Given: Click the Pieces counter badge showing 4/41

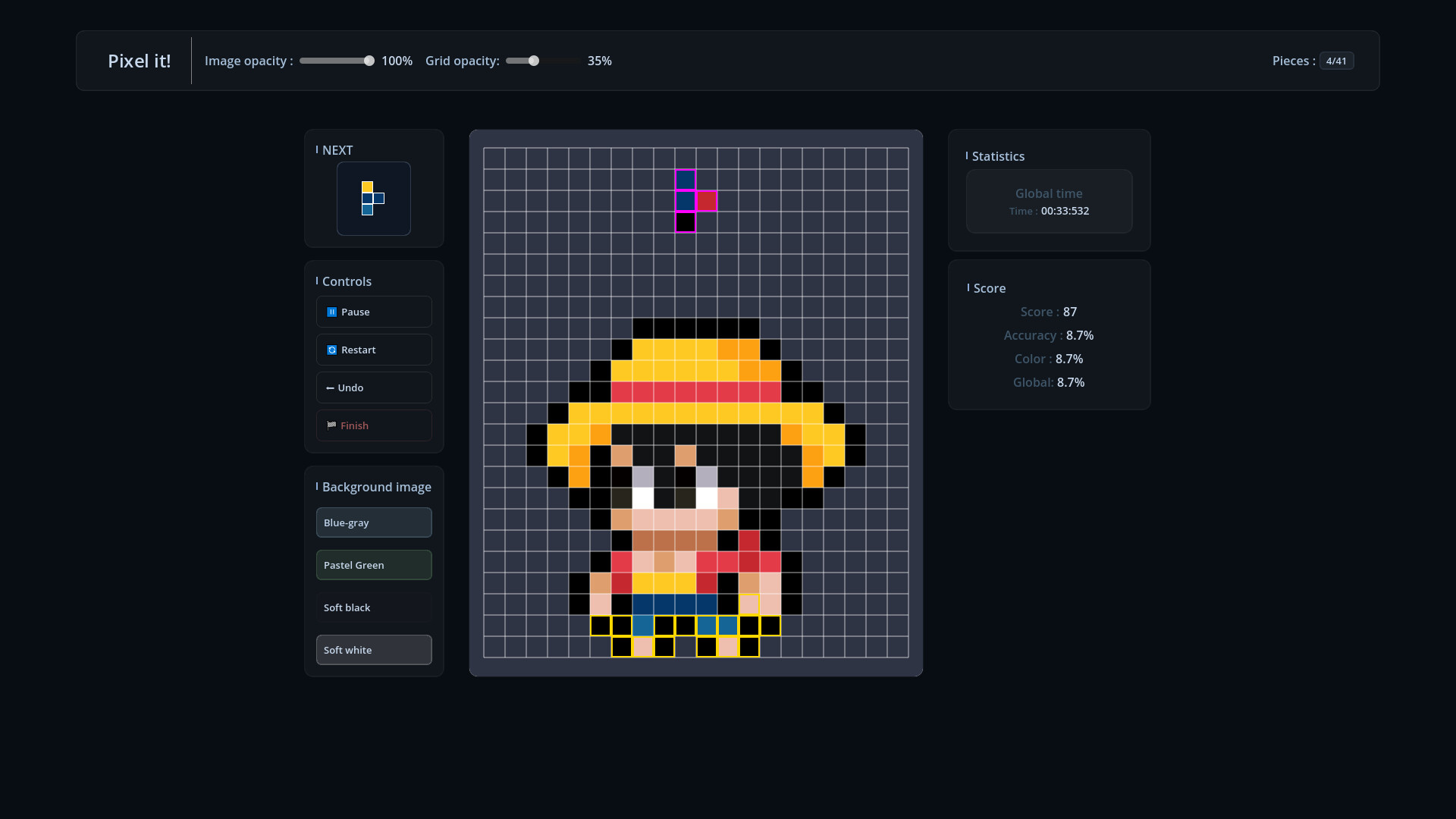Looking at the screenshot, I should (x=1336, y=61).
